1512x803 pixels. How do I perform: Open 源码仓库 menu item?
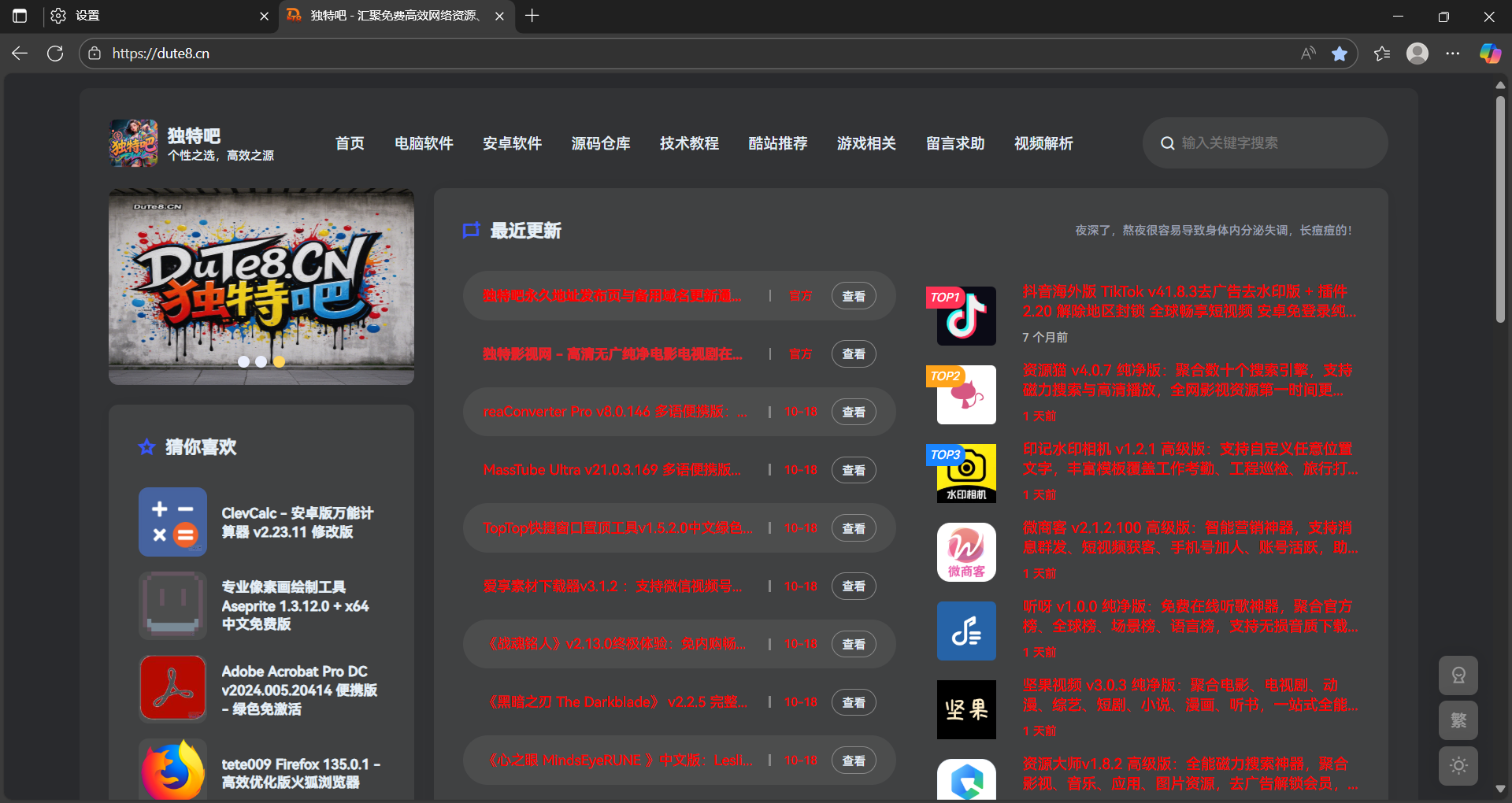pyautogui.click(x=601, y=143)
